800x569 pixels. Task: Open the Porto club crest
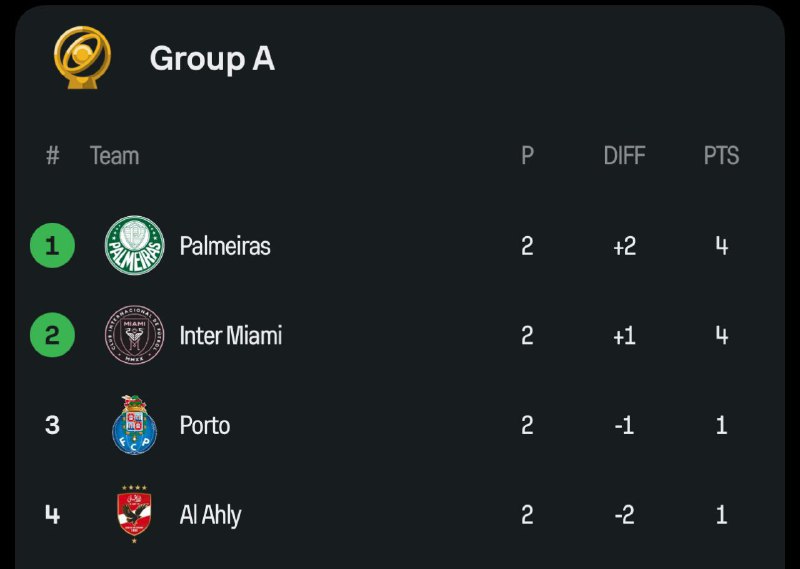click(x=135, y=425)
